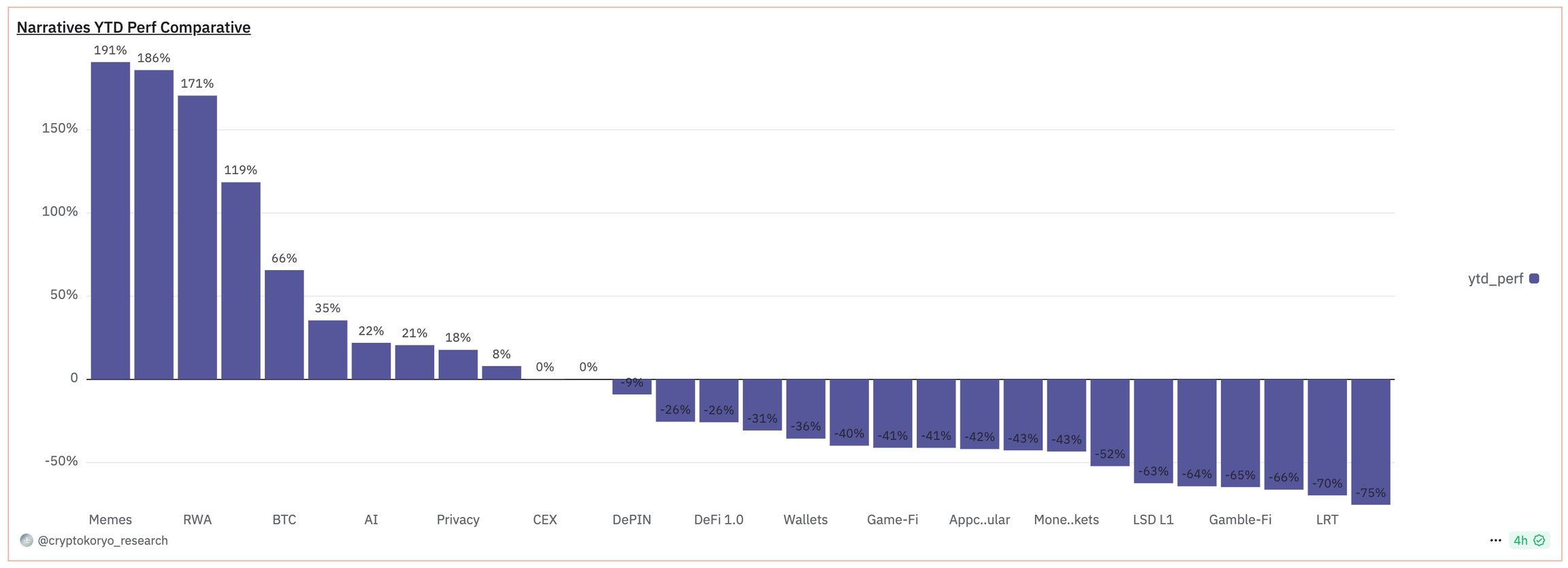Click the bar labeled 186%
The image size is (1568, 568).
coord(154,224)
